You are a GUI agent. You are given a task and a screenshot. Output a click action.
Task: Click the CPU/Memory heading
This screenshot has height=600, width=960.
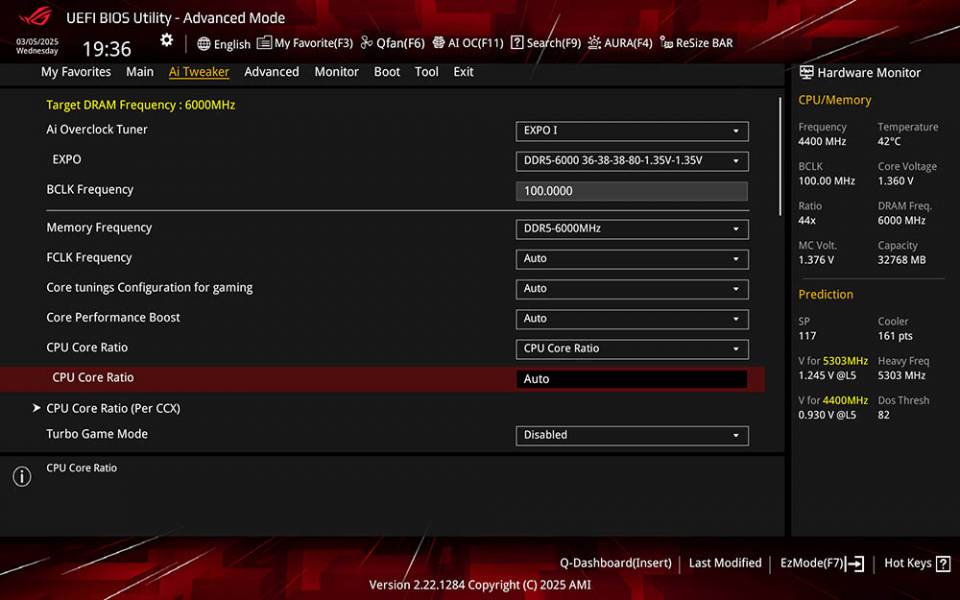(x=834, y=100)
